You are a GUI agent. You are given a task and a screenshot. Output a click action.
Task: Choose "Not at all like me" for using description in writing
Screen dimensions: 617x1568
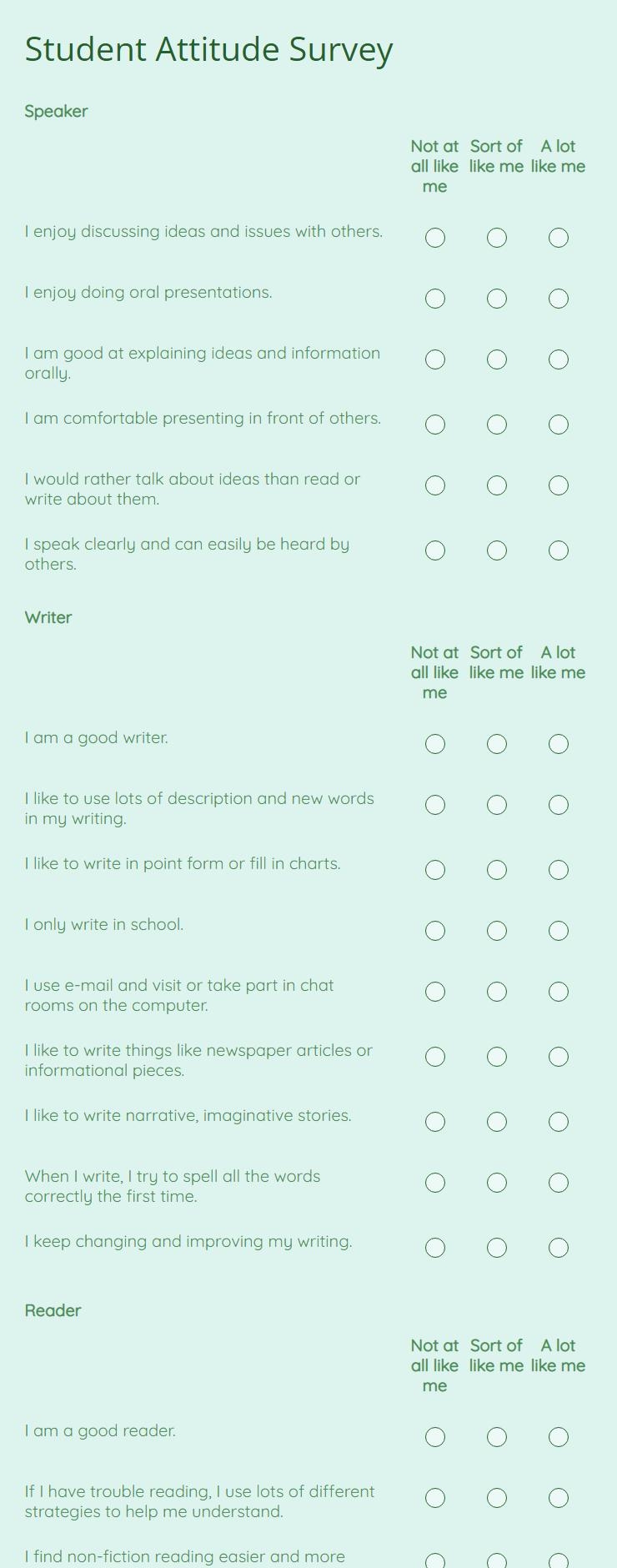(x=434, y=804)
